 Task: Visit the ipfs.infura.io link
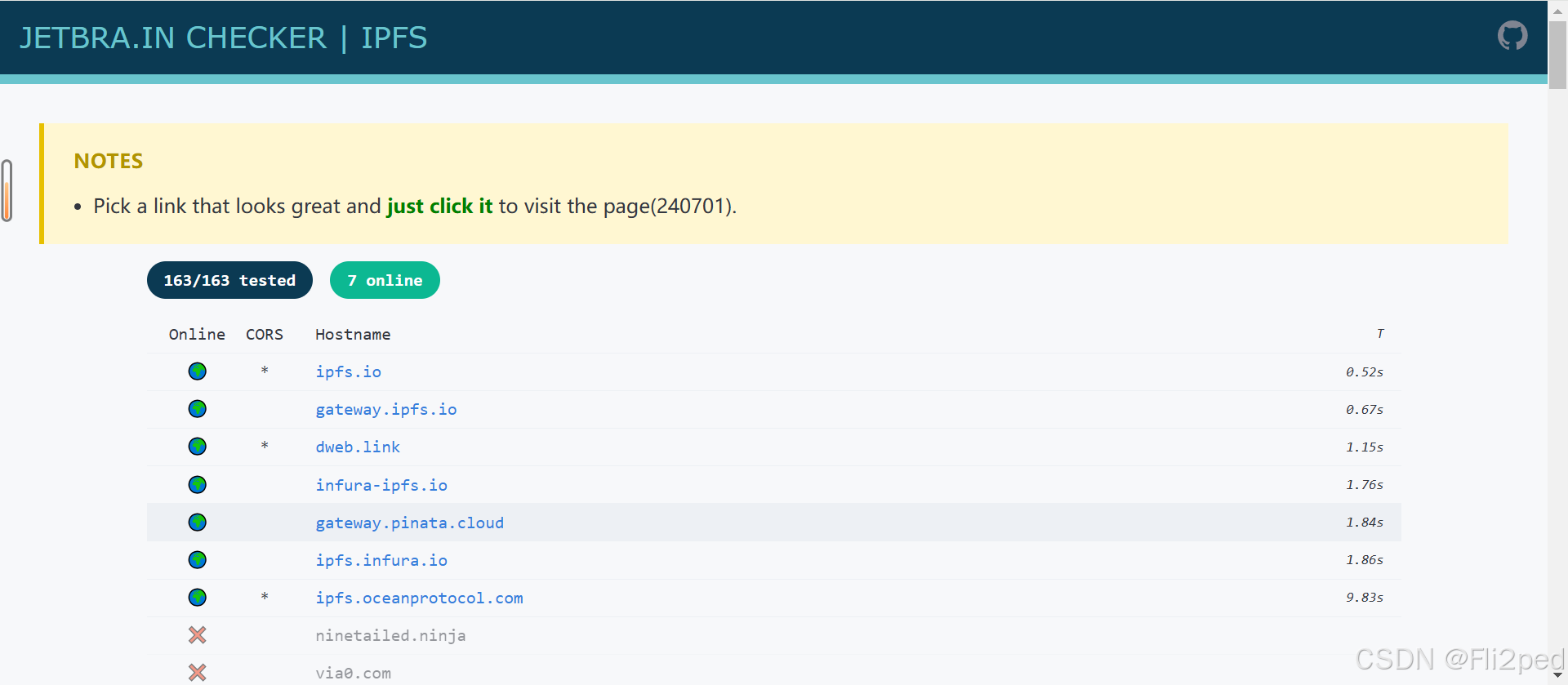click(381, 560)
